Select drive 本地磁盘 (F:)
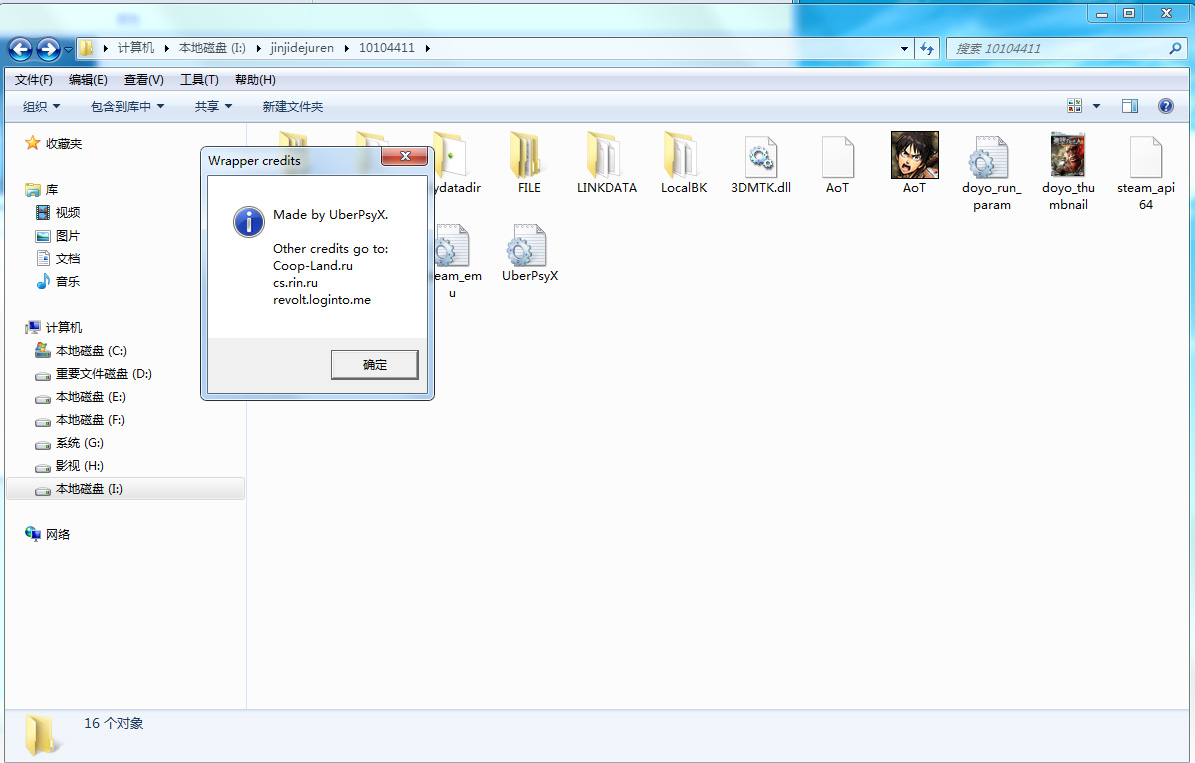This screenshot has width=1195, height=763. 81,420
